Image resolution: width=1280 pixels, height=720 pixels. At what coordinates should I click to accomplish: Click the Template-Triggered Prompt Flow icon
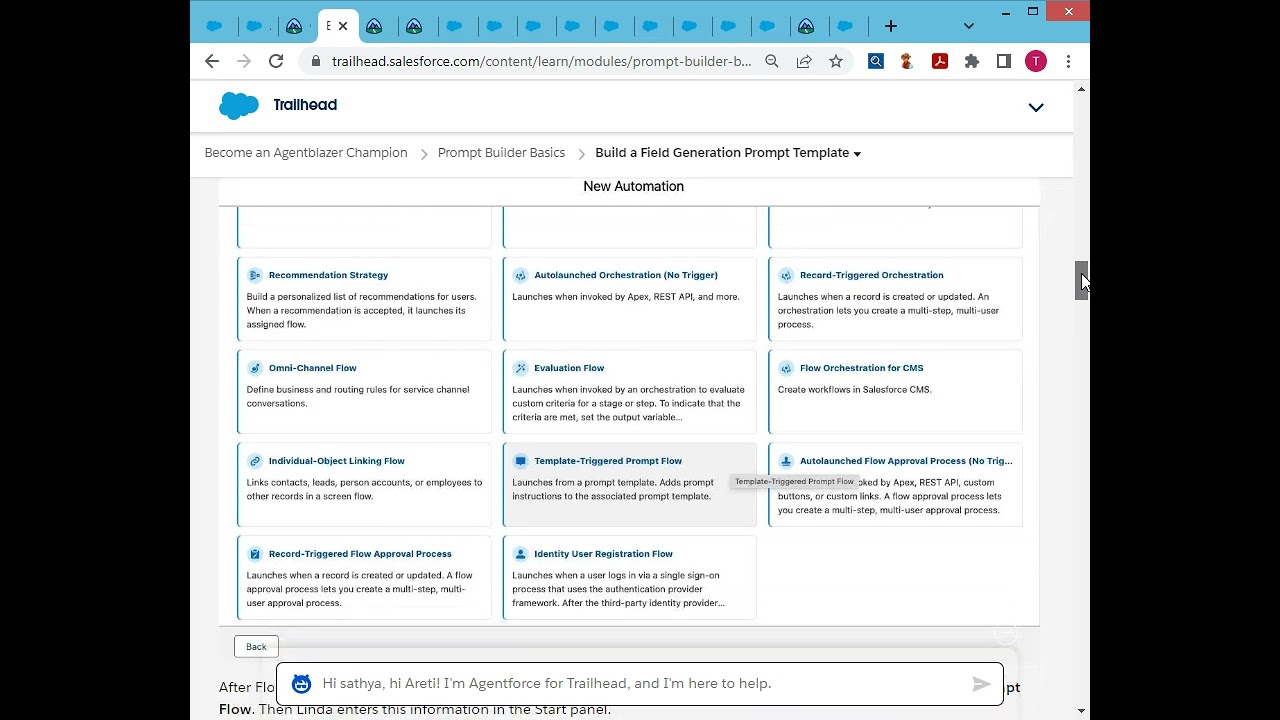point(520,461)
